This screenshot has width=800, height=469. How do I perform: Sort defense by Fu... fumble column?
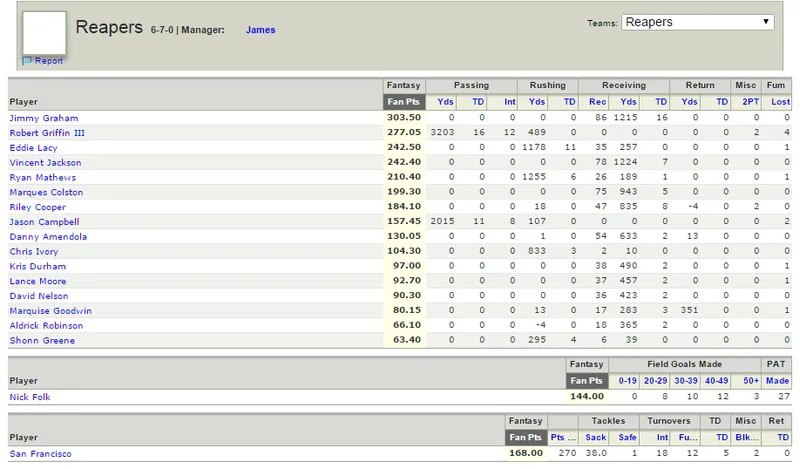coord(688,437)
